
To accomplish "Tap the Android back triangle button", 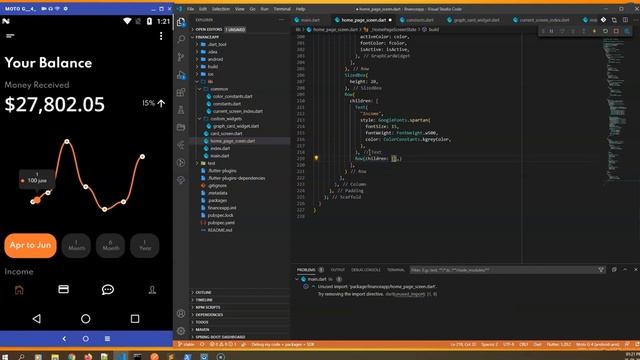I will (36, 318).
